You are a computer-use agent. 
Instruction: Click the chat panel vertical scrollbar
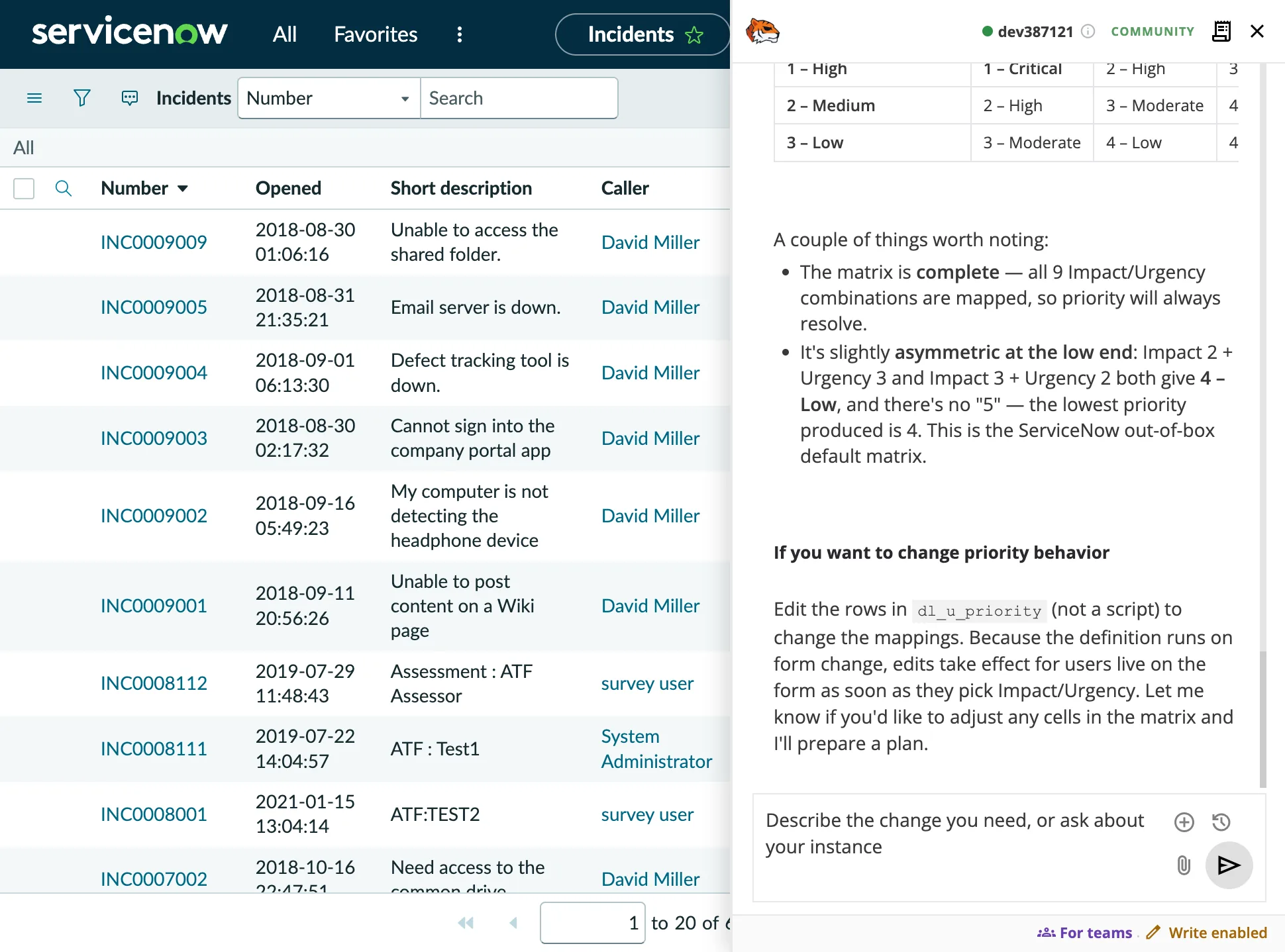point(1262,718)
